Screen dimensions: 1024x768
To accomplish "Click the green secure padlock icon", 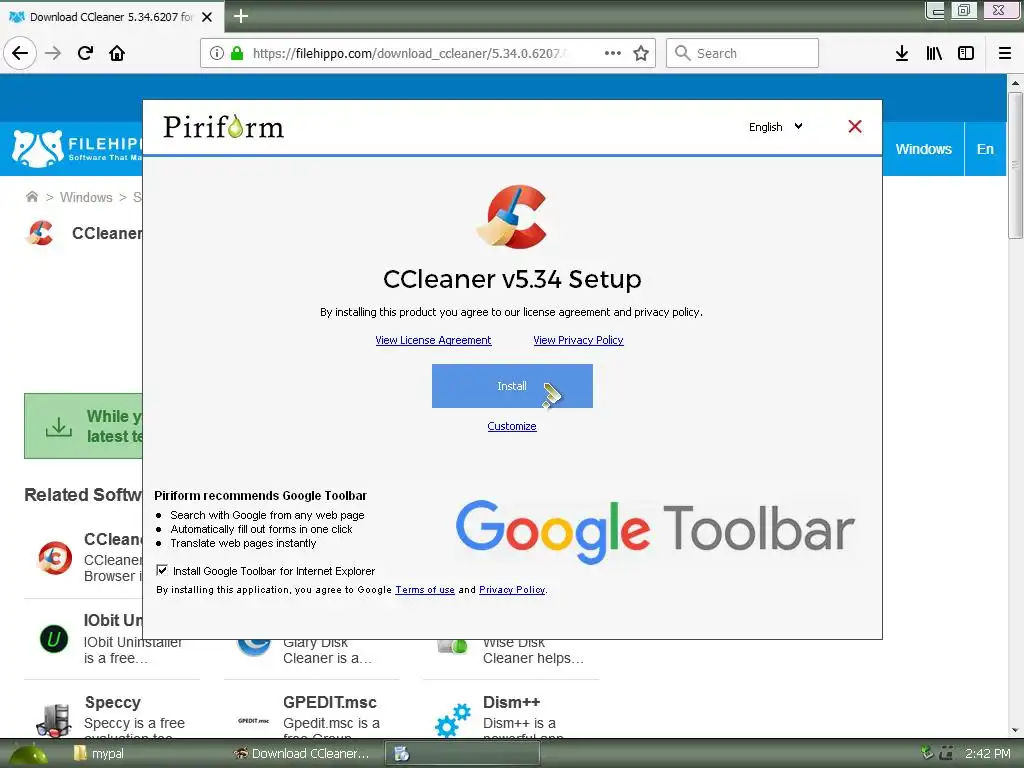I will click(237, 53).
